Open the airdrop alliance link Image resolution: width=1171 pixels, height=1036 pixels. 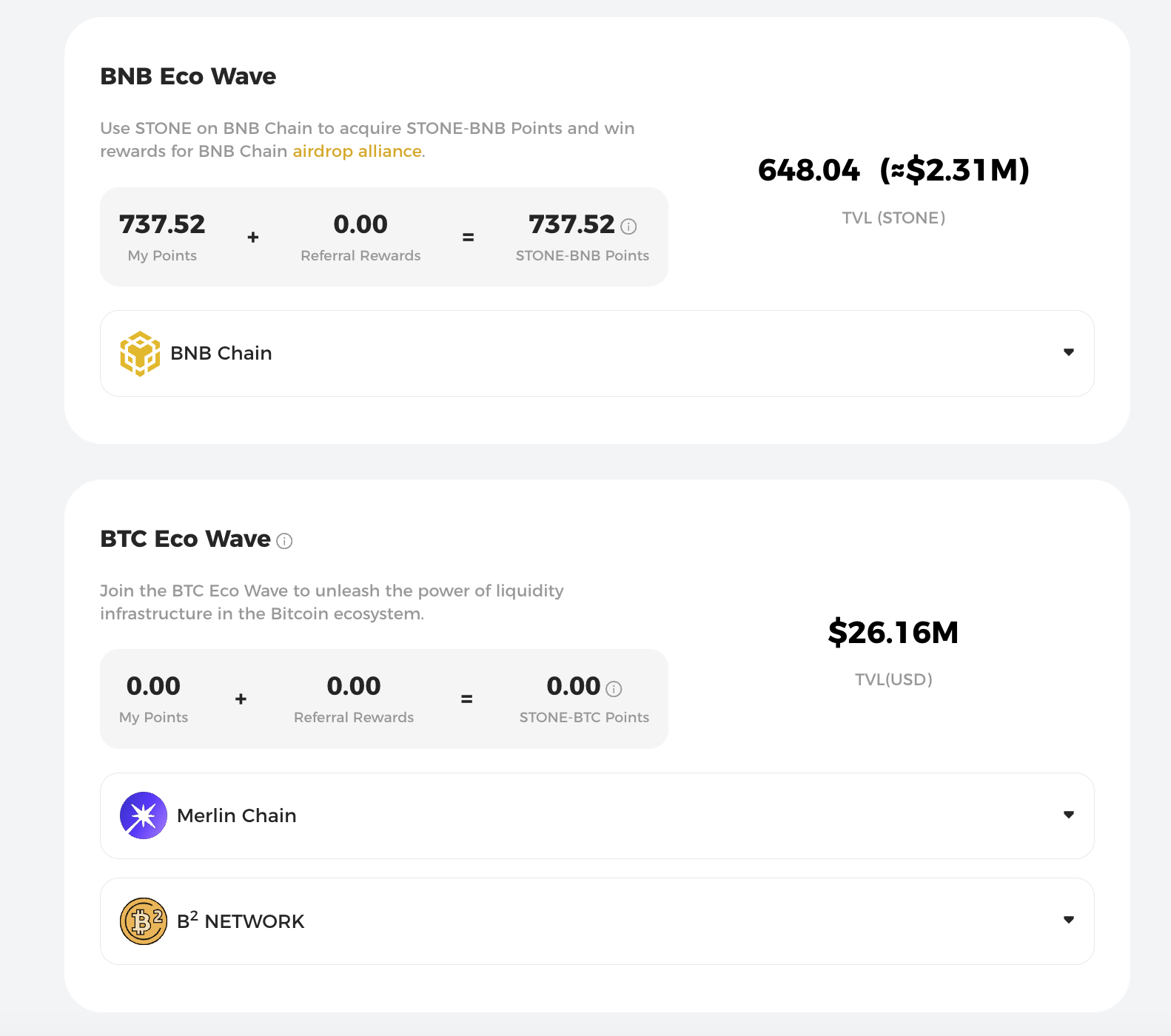coord(358,151)
